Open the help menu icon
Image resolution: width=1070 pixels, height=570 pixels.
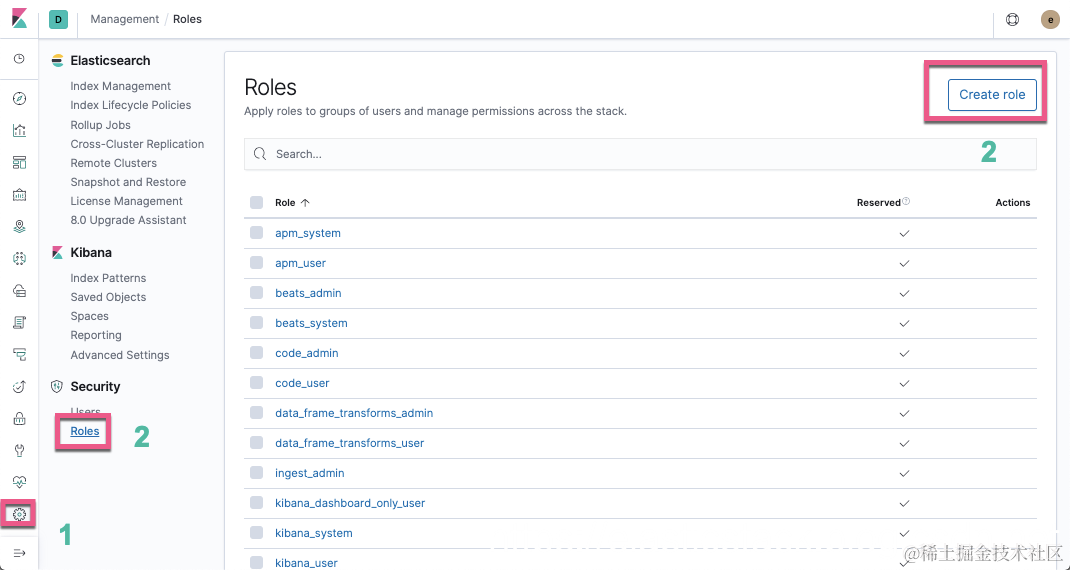(1013, 20)
